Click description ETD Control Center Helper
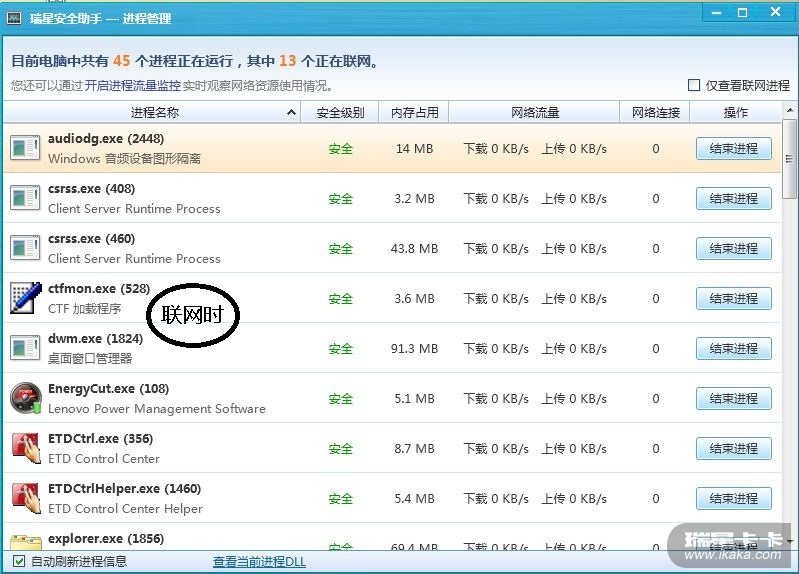 [125, 509]
